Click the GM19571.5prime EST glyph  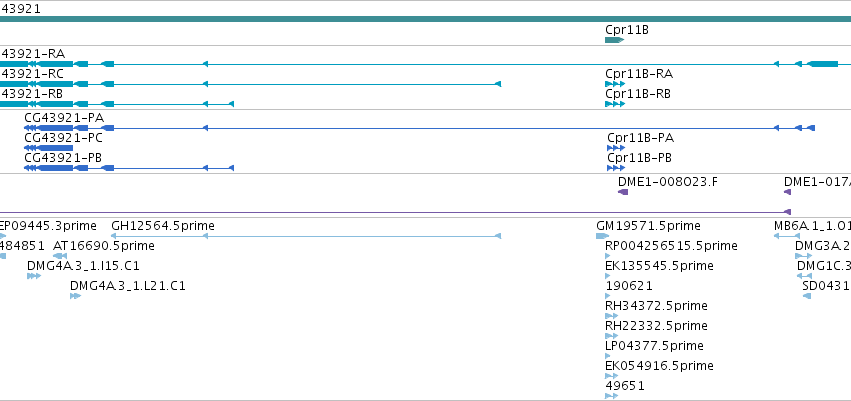click(x=602, y=236)
